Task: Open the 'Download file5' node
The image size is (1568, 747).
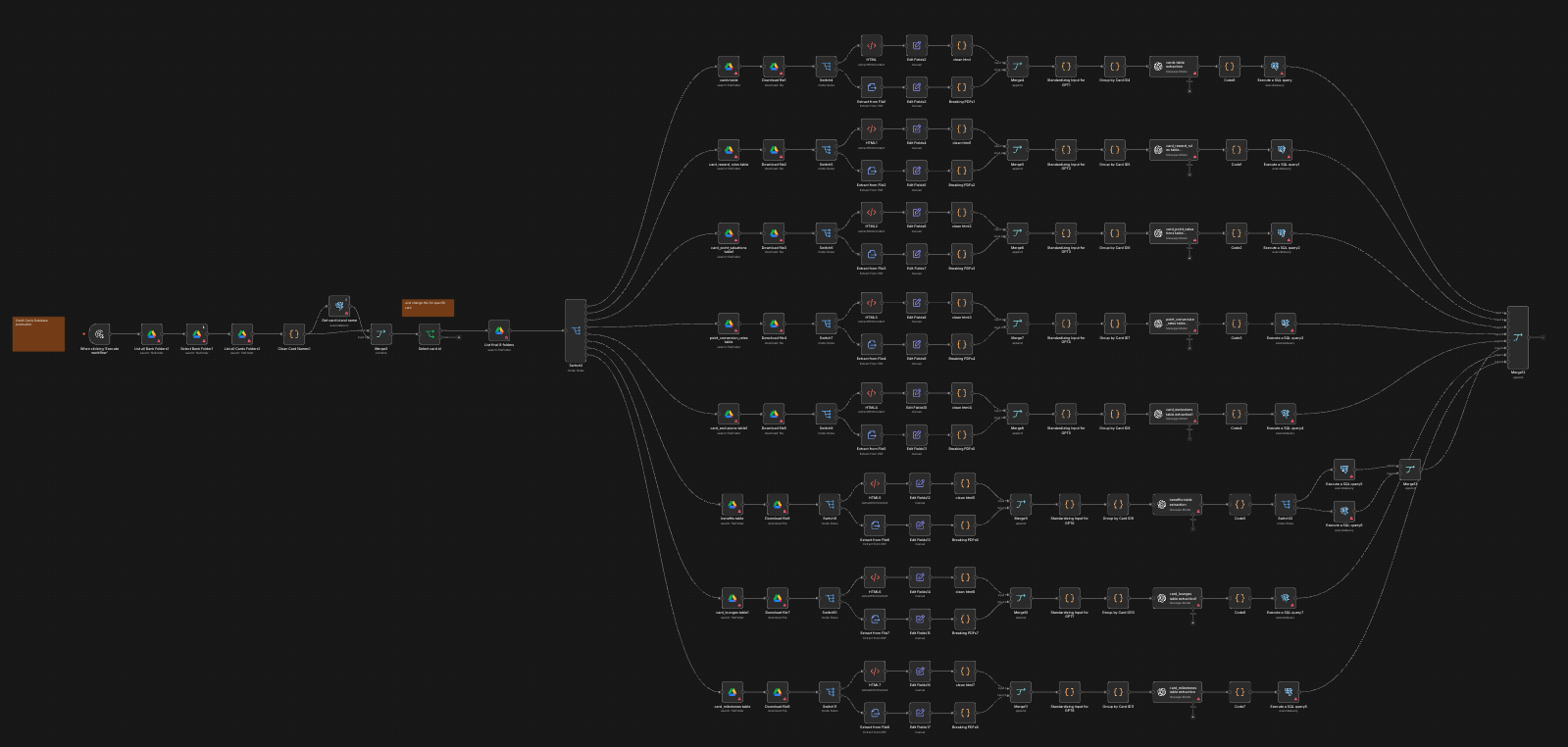Action: [774, 414]
